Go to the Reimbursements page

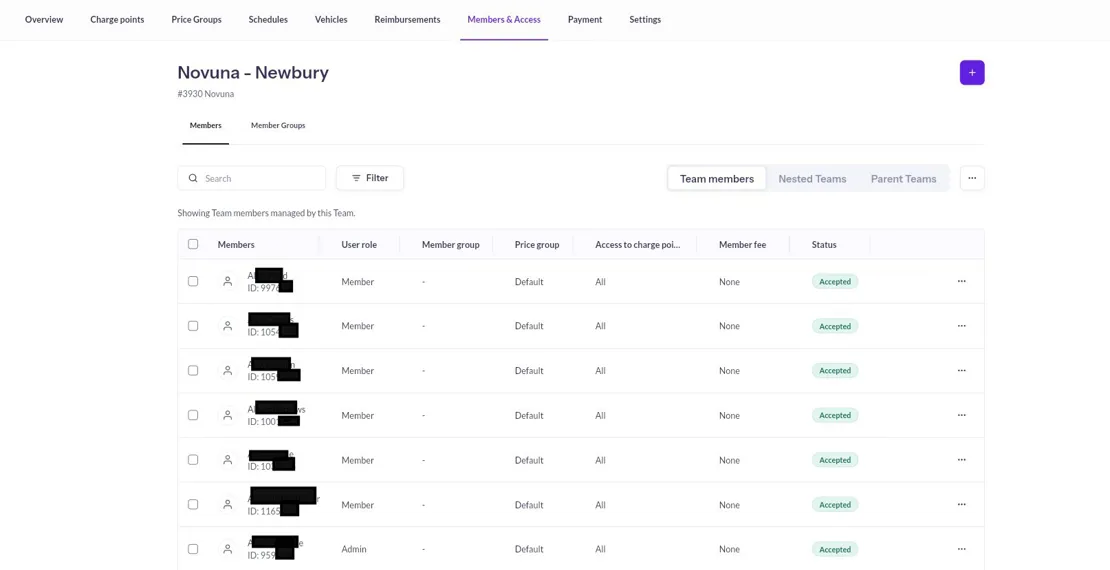pos(407,20)
